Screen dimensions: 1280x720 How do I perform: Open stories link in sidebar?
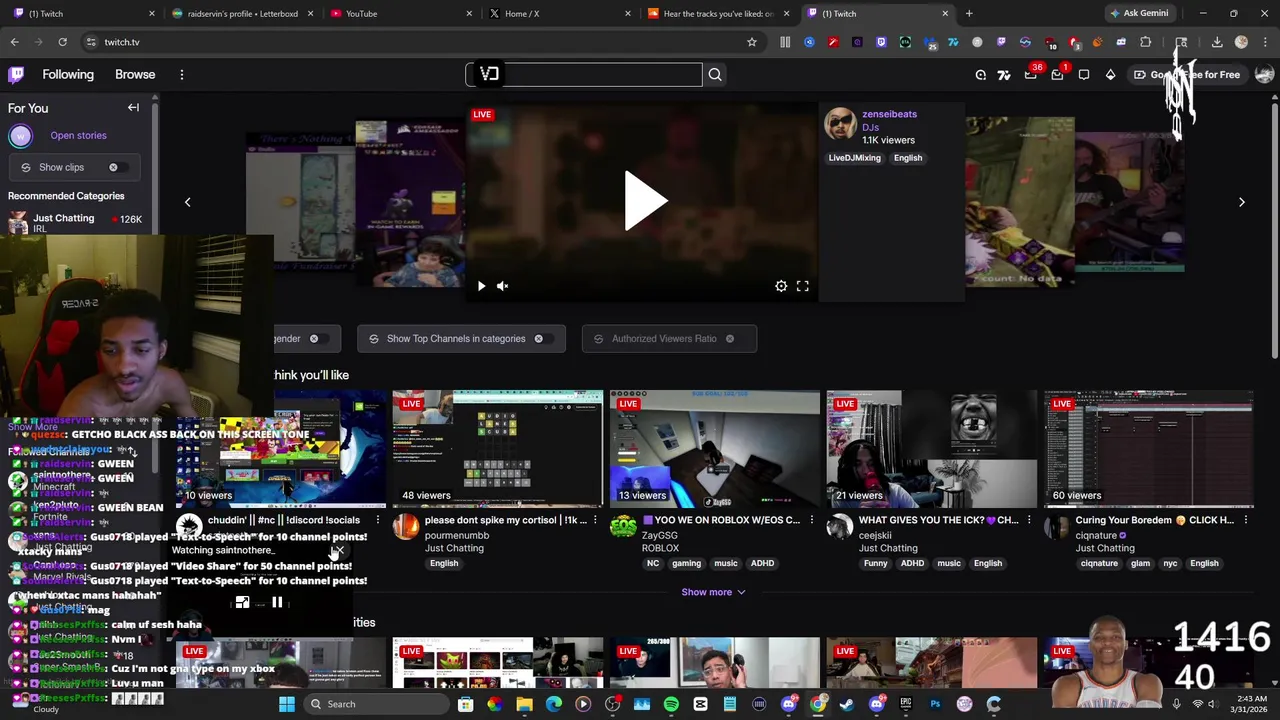point(78,136)
